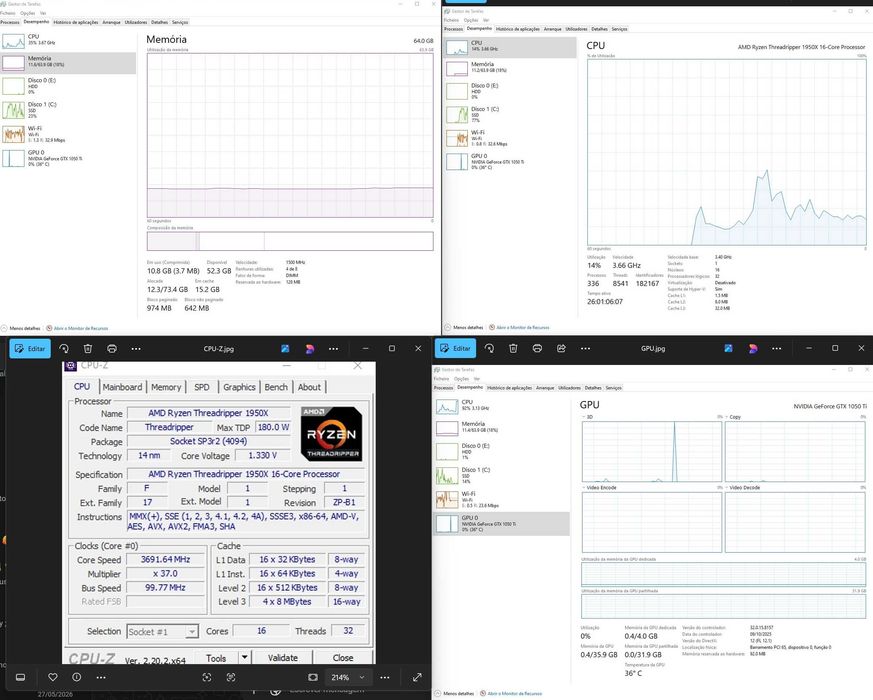Open the Designer icon in GPU.jpg window

753,348
